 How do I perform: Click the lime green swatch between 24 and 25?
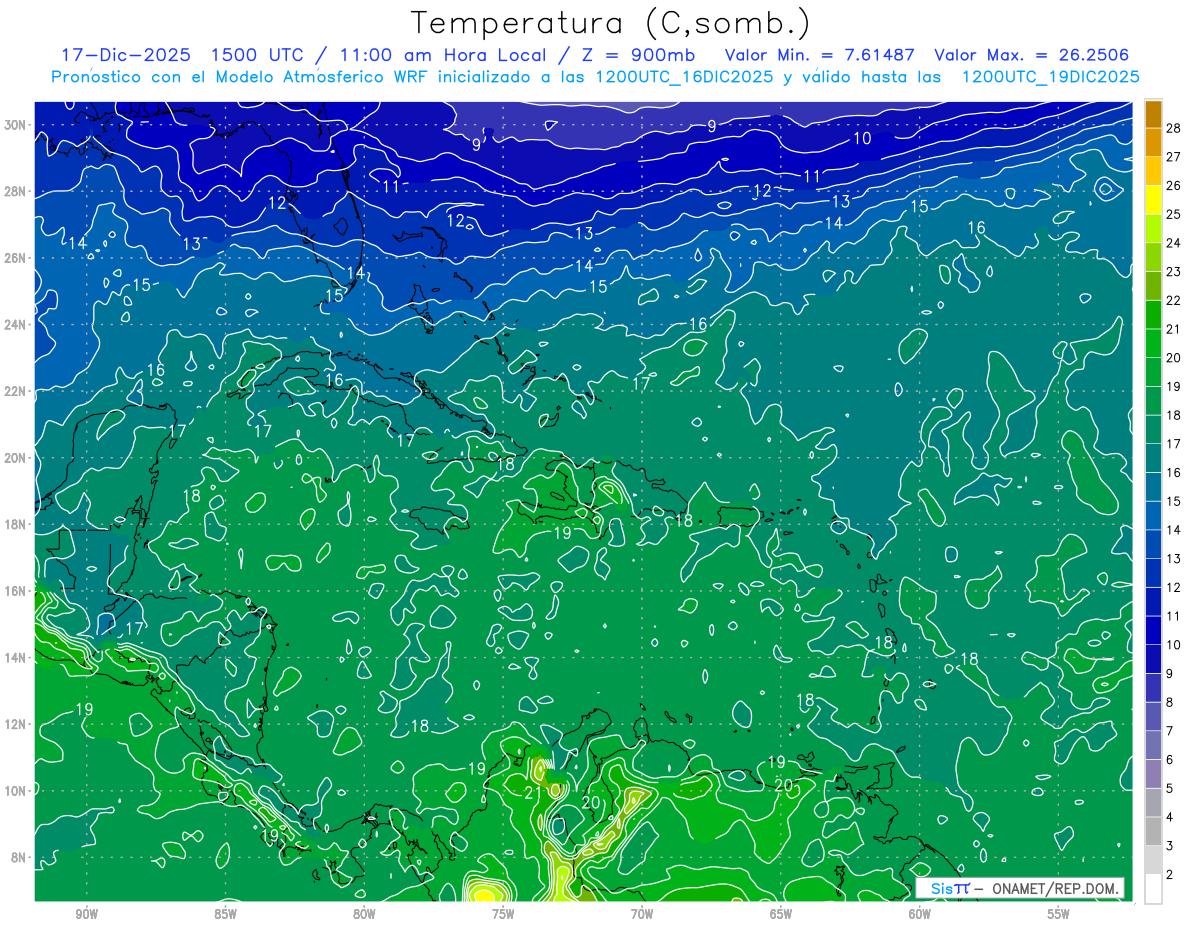tap(1153, 228)
